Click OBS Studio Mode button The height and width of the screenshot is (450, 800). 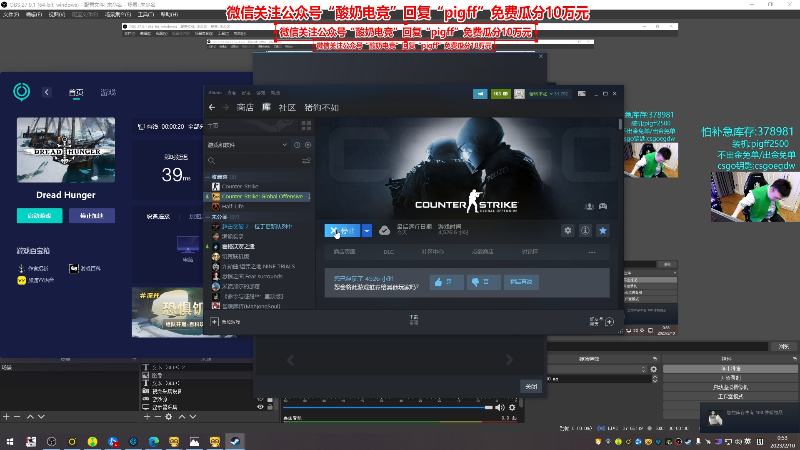click(x=730, y=396)
